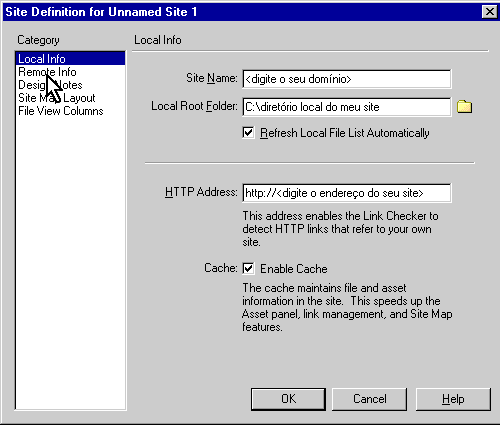Open the Help button
The width and height of the screenshot is (500, 425).
(453, 399)
